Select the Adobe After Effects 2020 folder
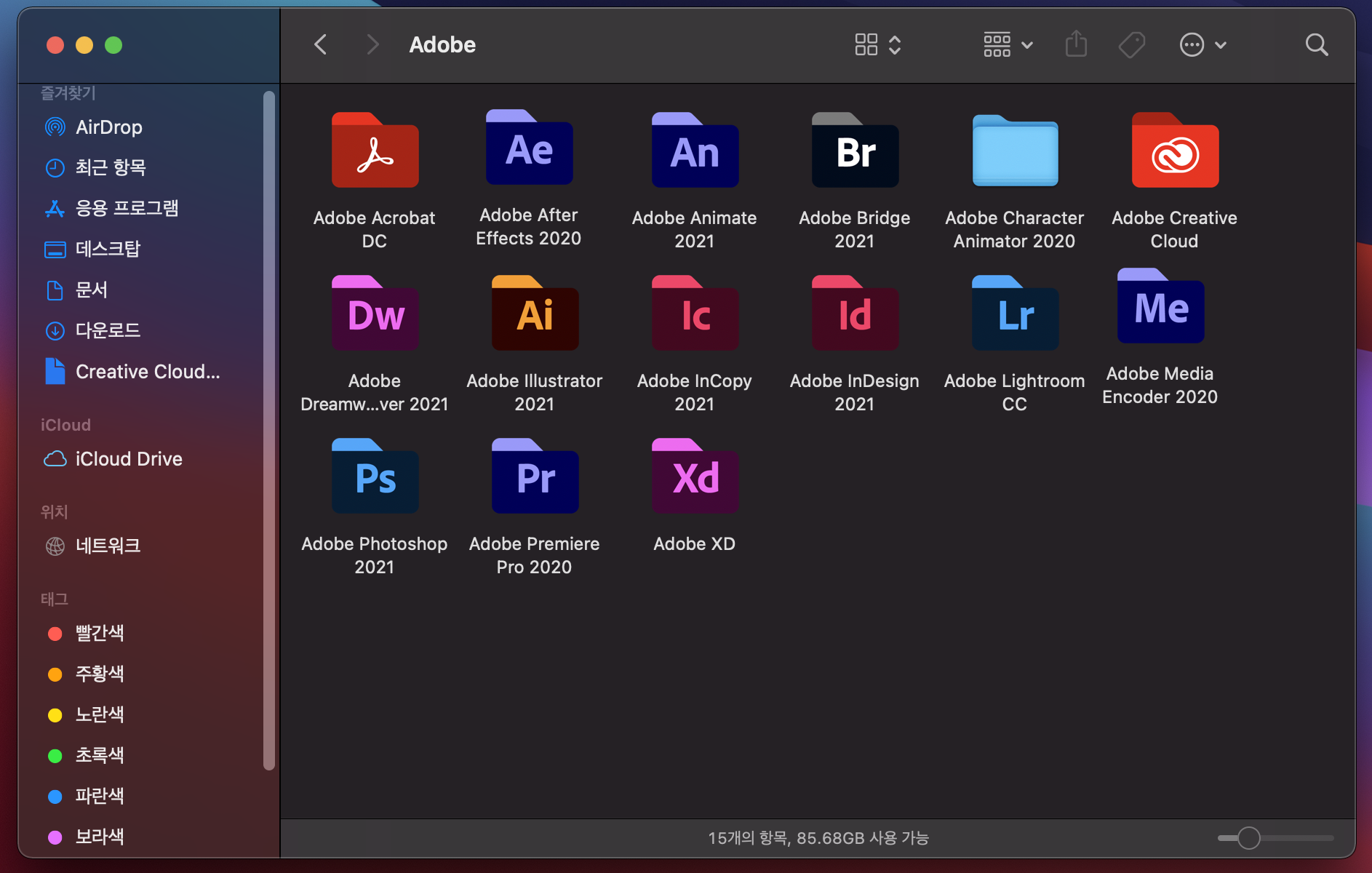Image resolution: width=1372 pixels, height=873 pixels. click(x=529, y=148)
